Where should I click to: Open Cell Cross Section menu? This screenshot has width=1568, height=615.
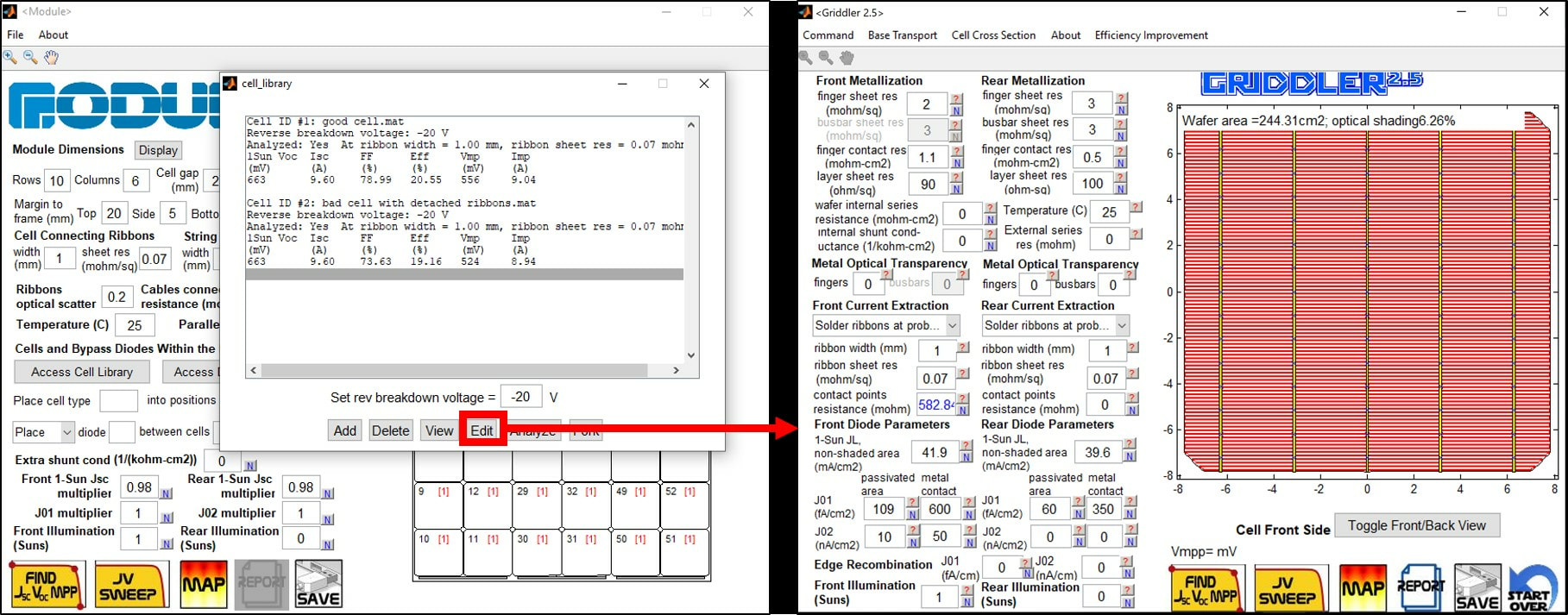[993, 35]
